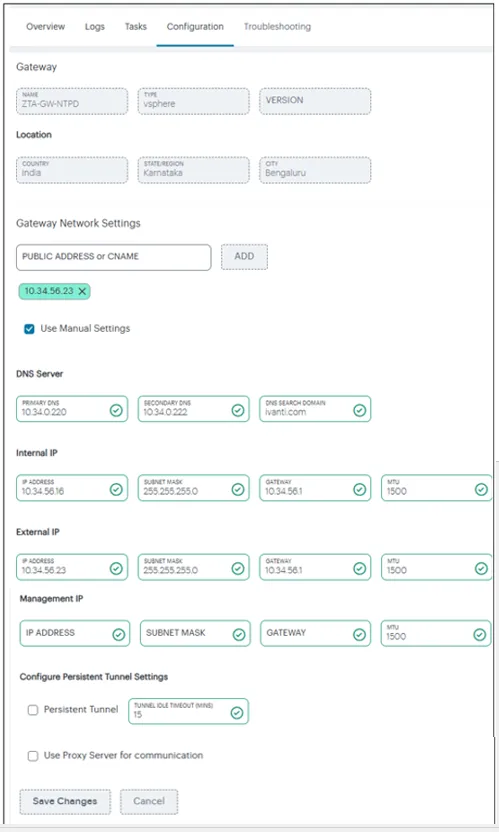Click the Management subnet mask checkmark icon
Image resolution: width=499 pixels, height=832 pixels.
click(239, 635)
